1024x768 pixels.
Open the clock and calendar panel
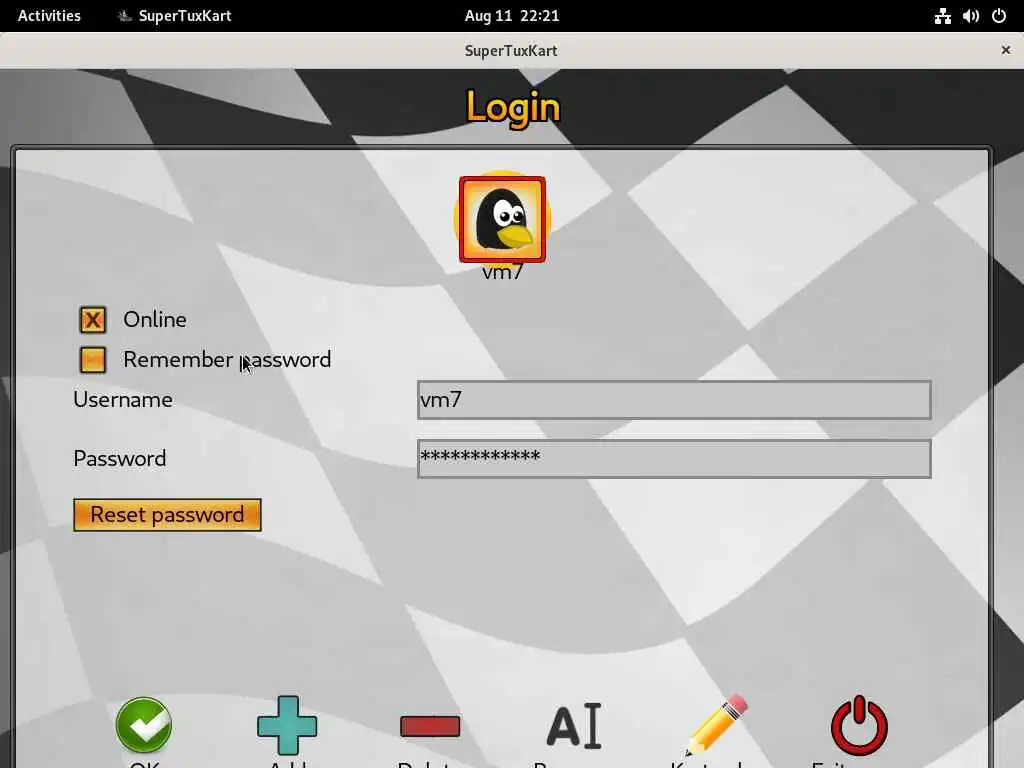[x=512, y=16]
